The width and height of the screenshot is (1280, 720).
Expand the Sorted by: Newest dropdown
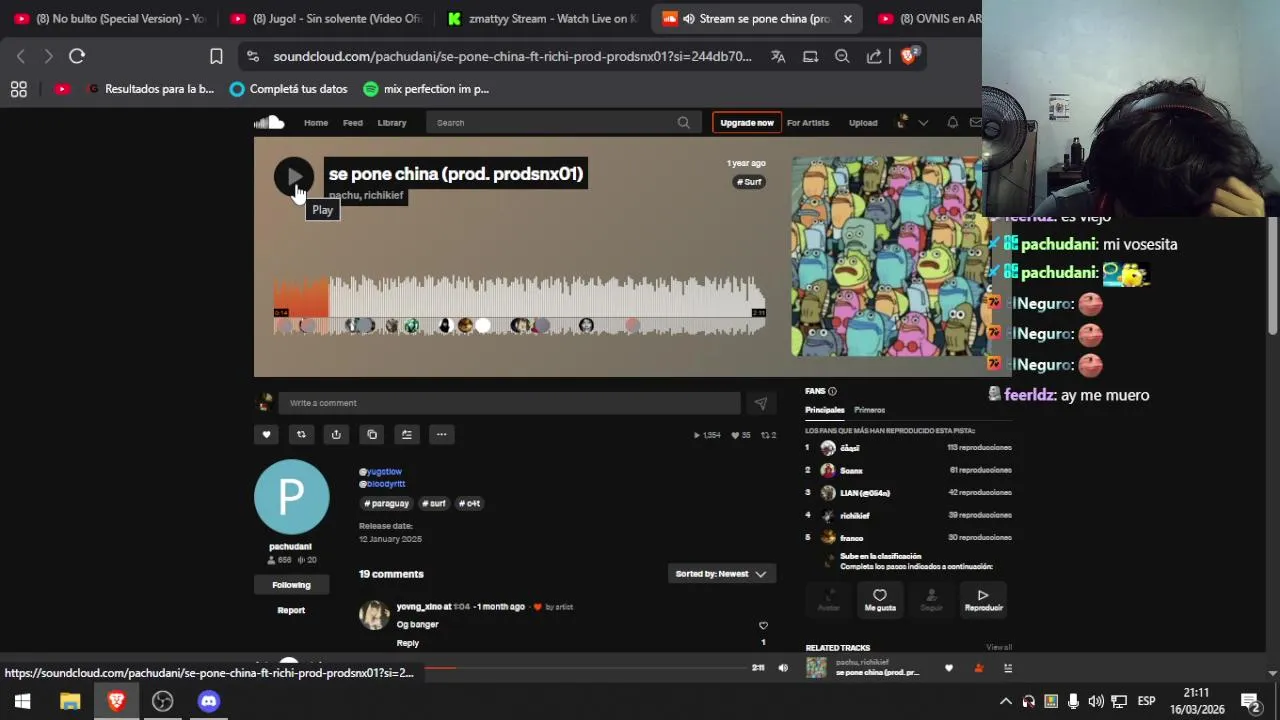[x=721, y=574]
